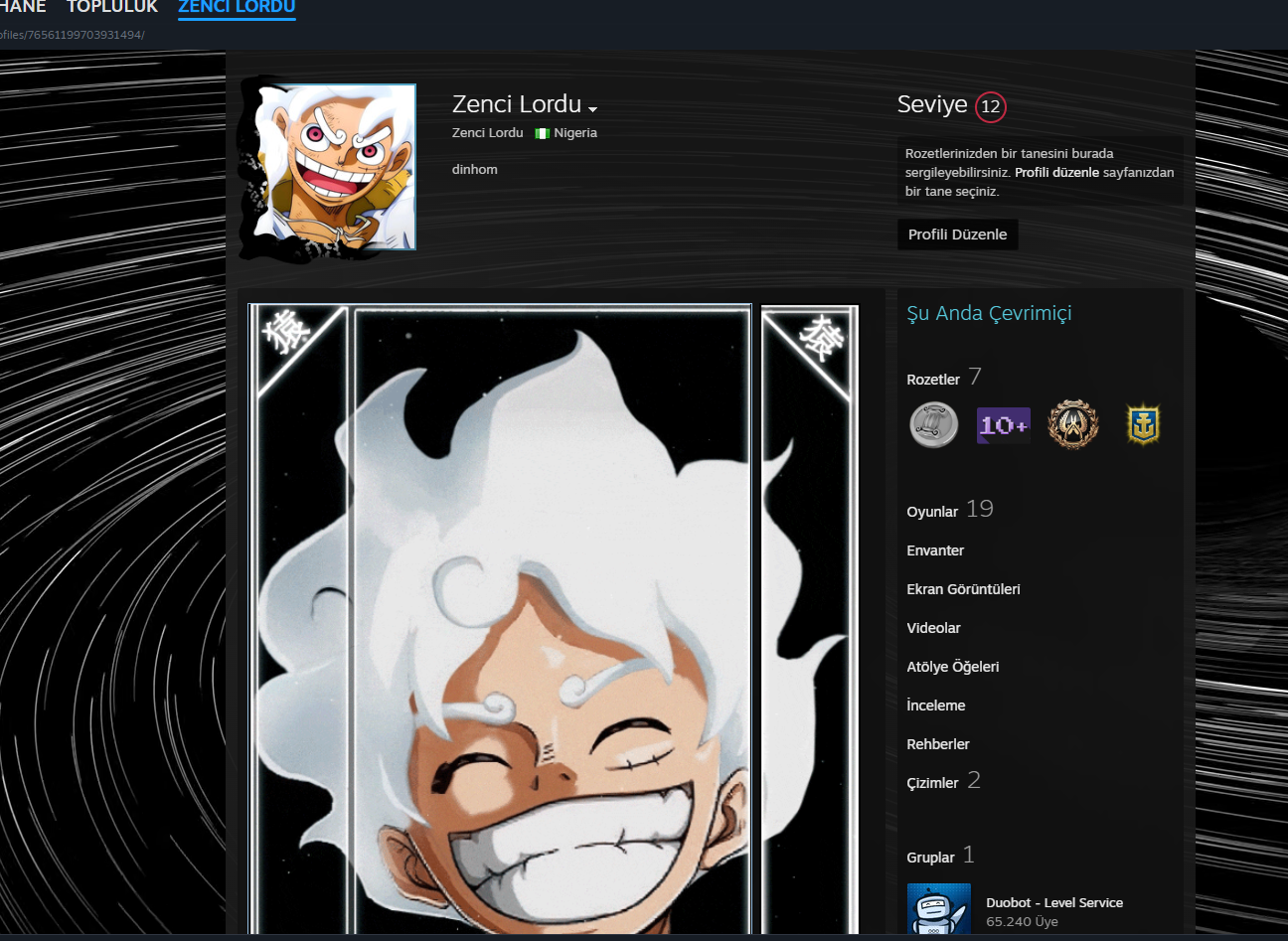Click the profile URL text under the navigation

[72, 35]
